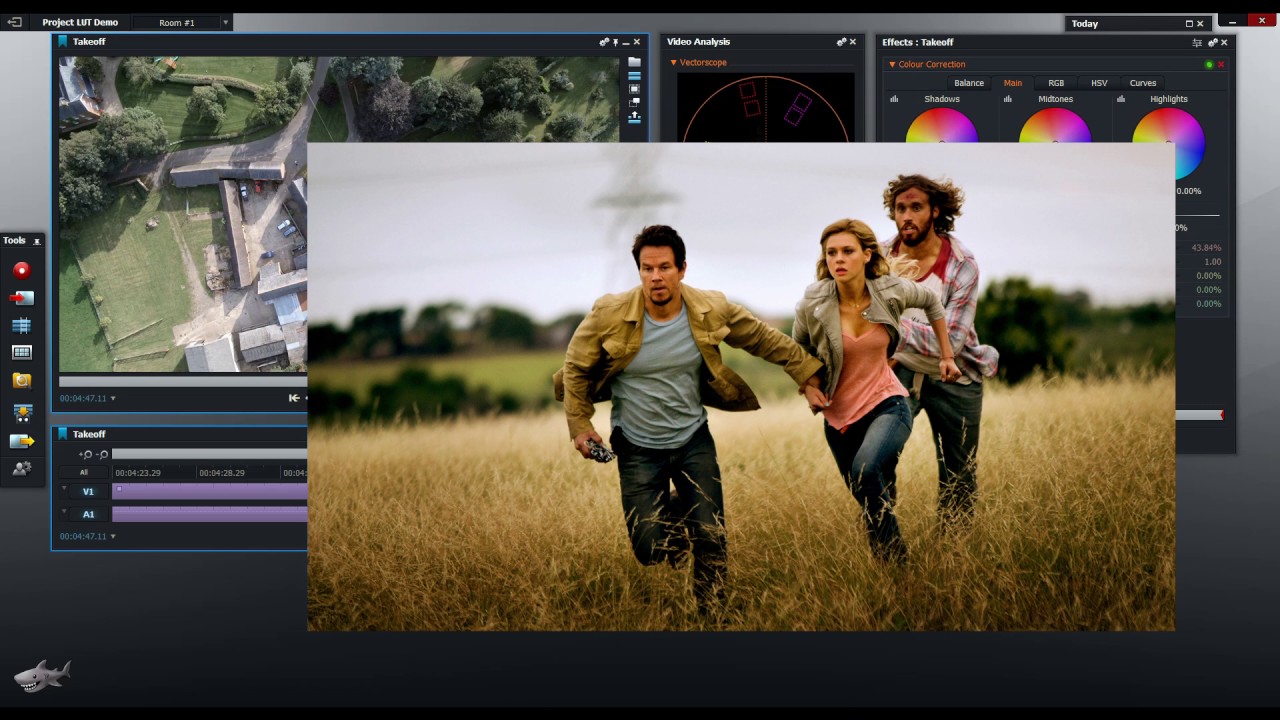
Task: Jump to previous cut in viewer
Action: (294, 398)
